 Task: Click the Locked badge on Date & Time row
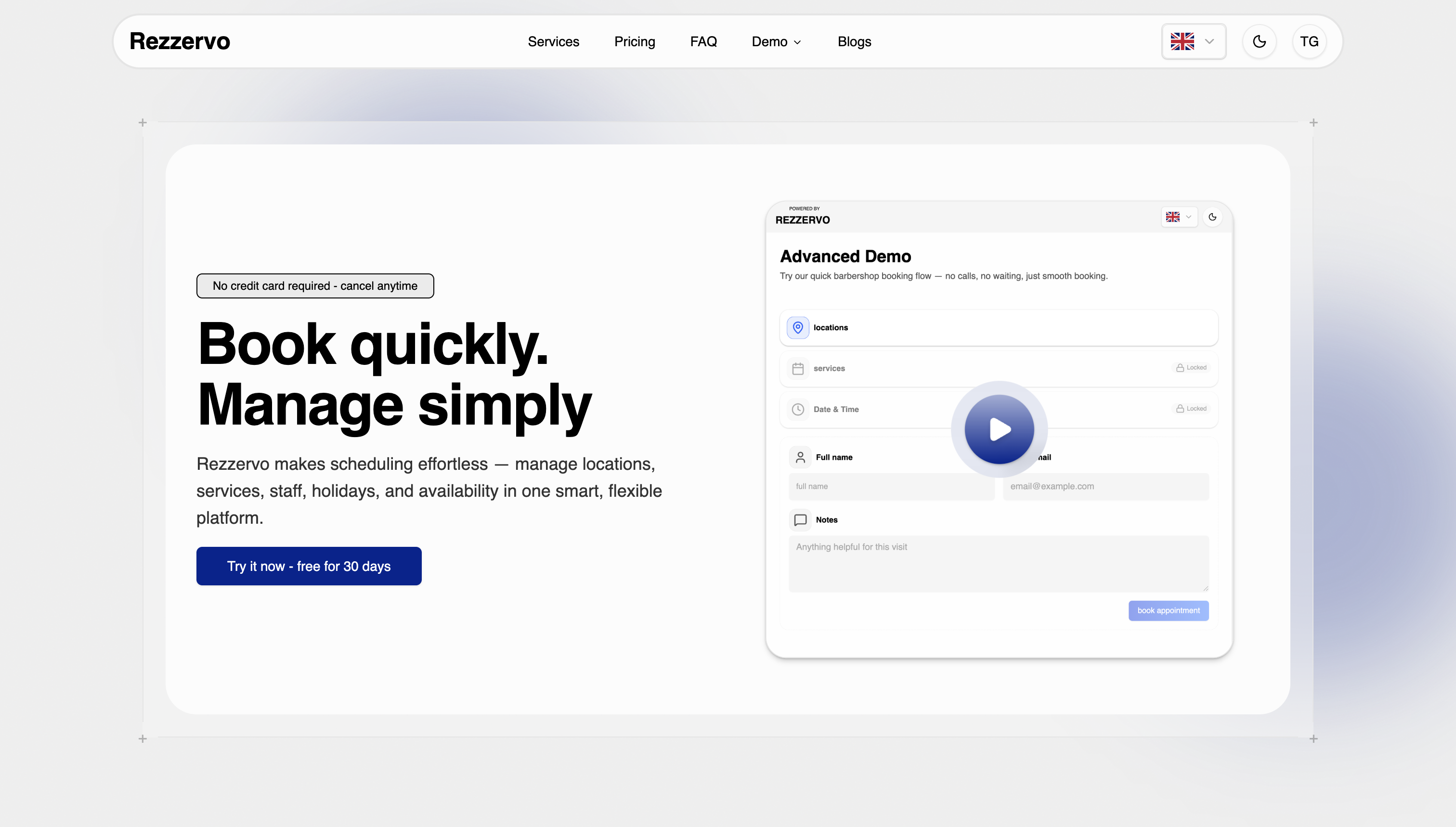[x=1191, y=408]
